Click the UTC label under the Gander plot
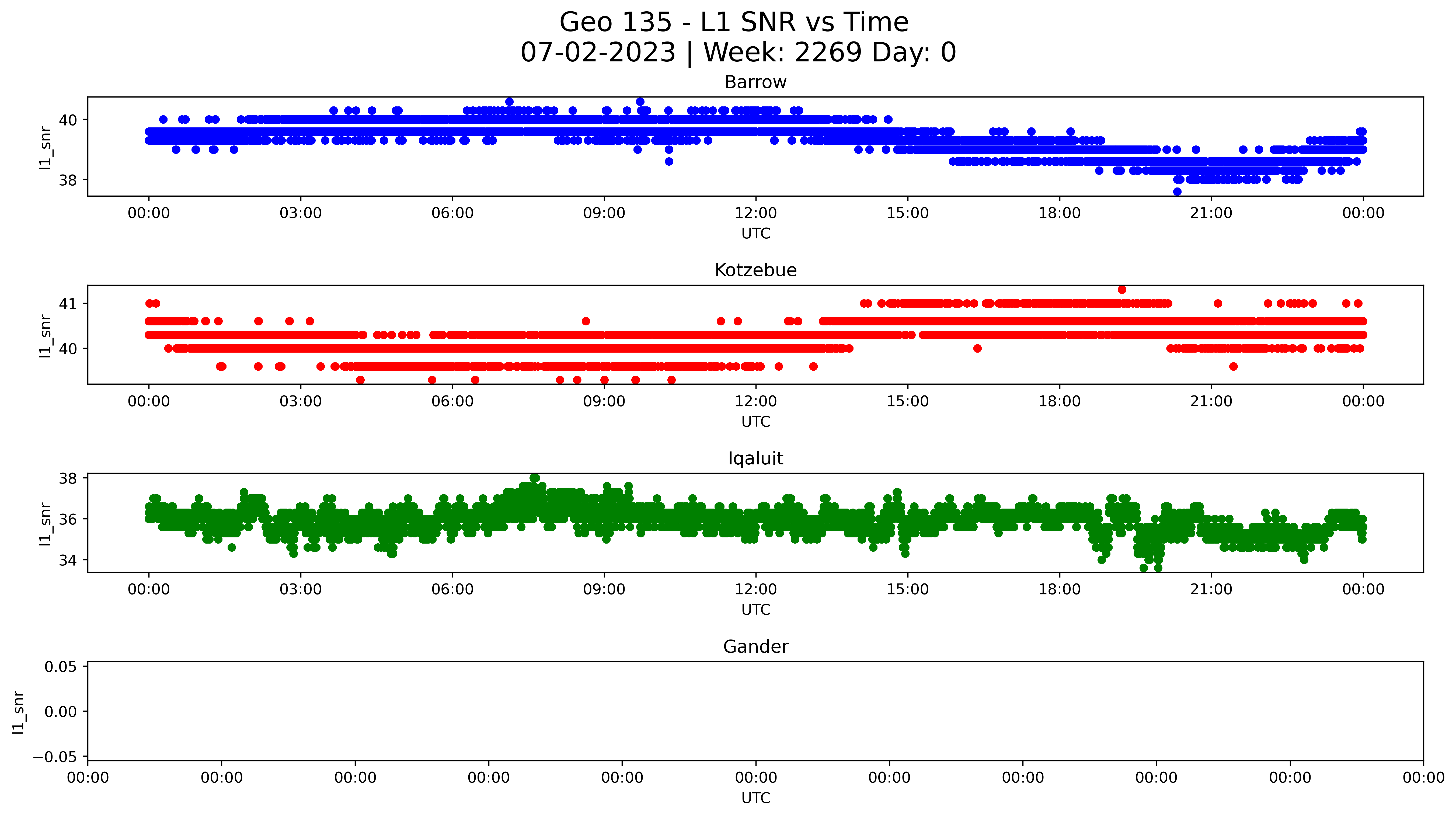 [756, 798]
